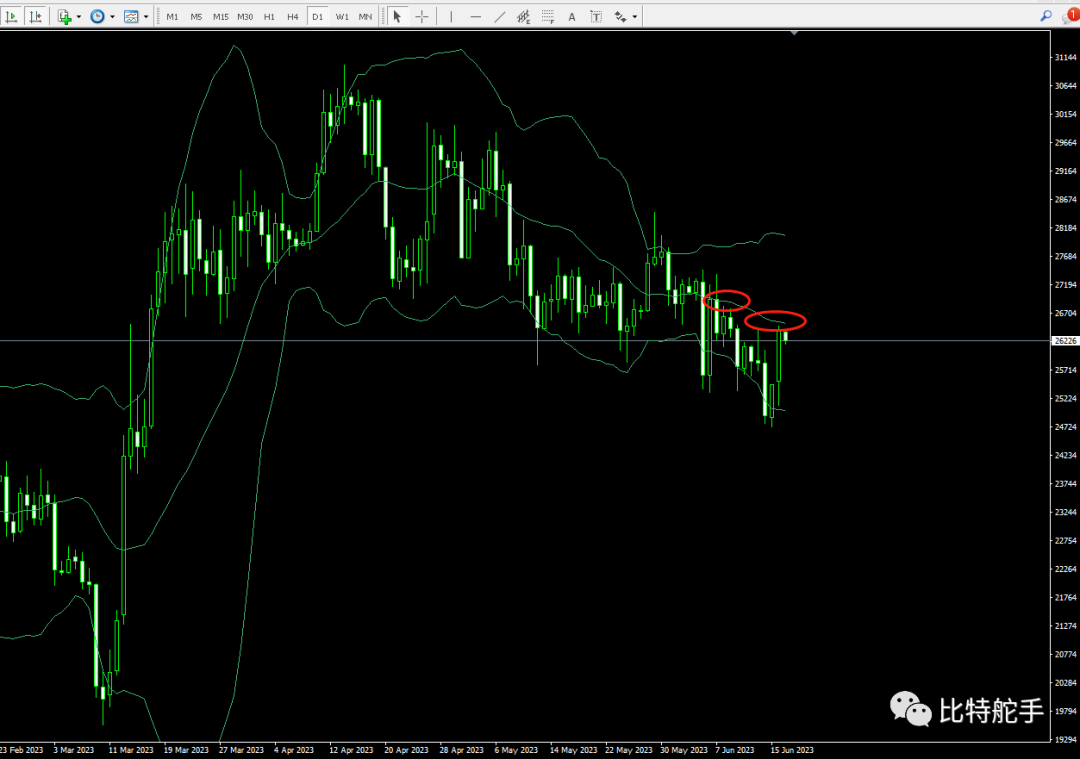The height and width of the screenshot is (759, 1080).
Task: Click the 31144 price axis label
Action: pyautogui.click(x=1065, y=57)
